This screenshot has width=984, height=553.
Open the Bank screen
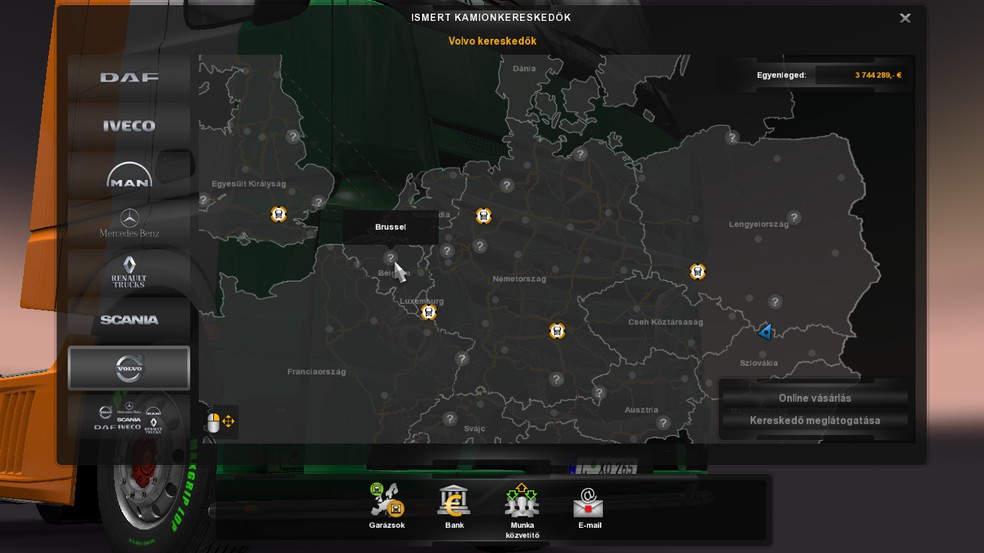[454, 506]
